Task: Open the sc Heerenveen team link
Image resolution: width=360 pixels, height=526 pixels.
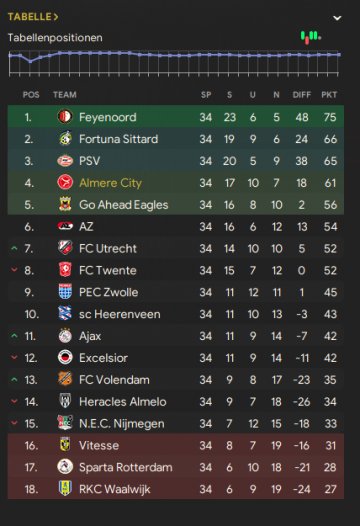Action: click(x=120, y=314)
